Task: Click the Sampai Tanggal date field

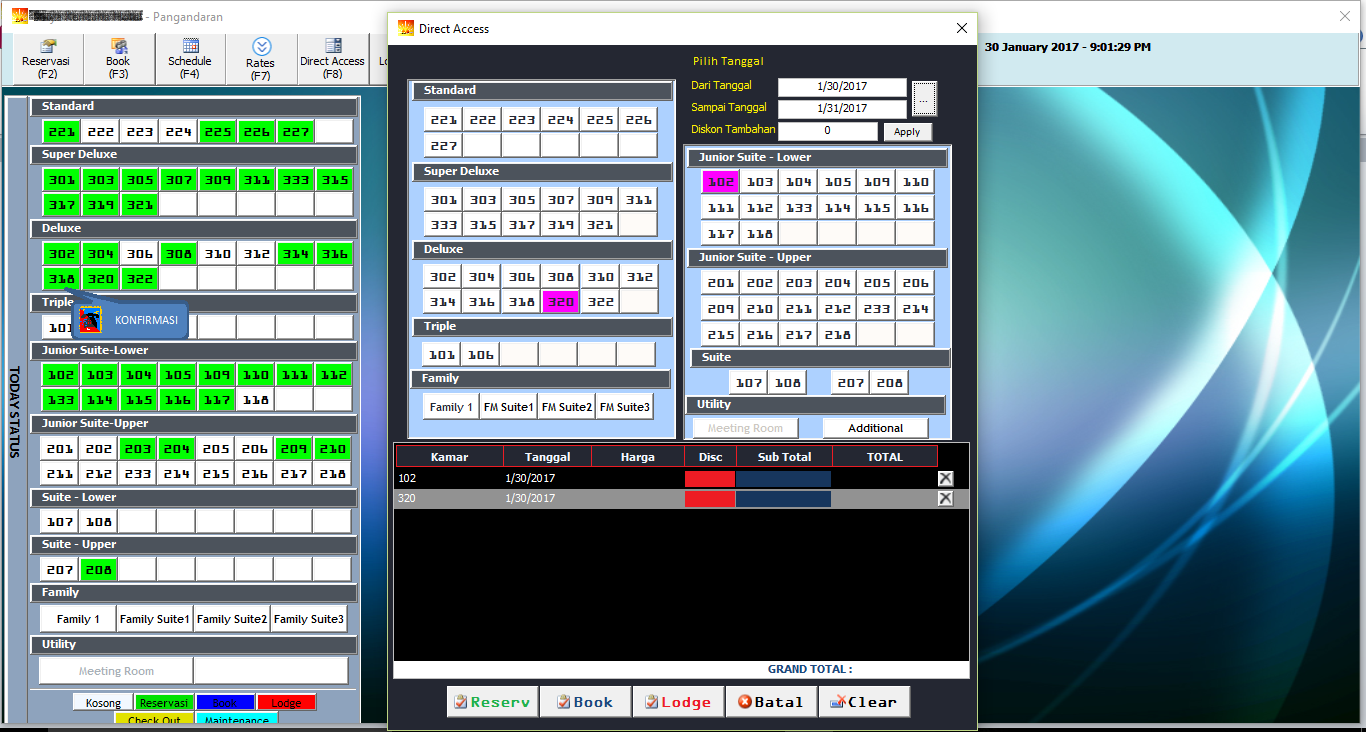Action: 842,108
